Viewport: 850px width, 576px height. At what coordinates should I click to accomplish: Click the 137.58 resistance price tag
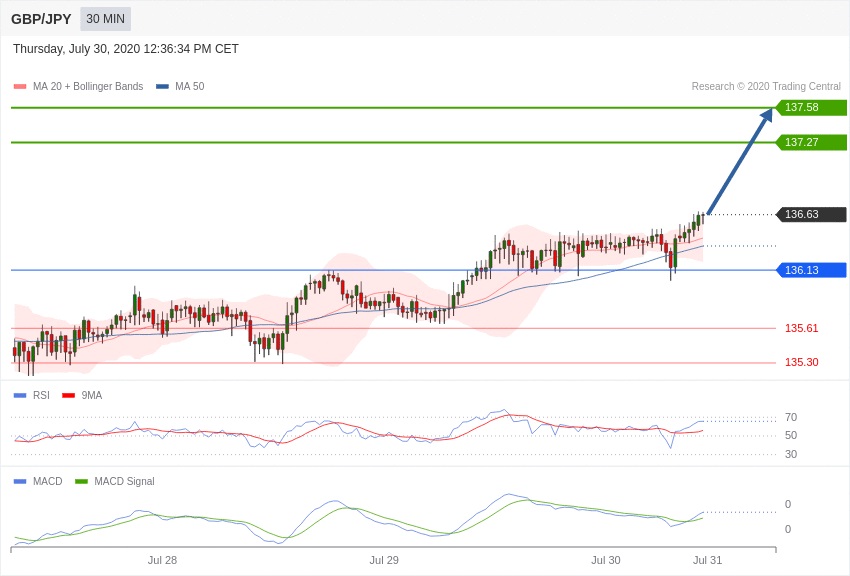(x=812, y=107)
